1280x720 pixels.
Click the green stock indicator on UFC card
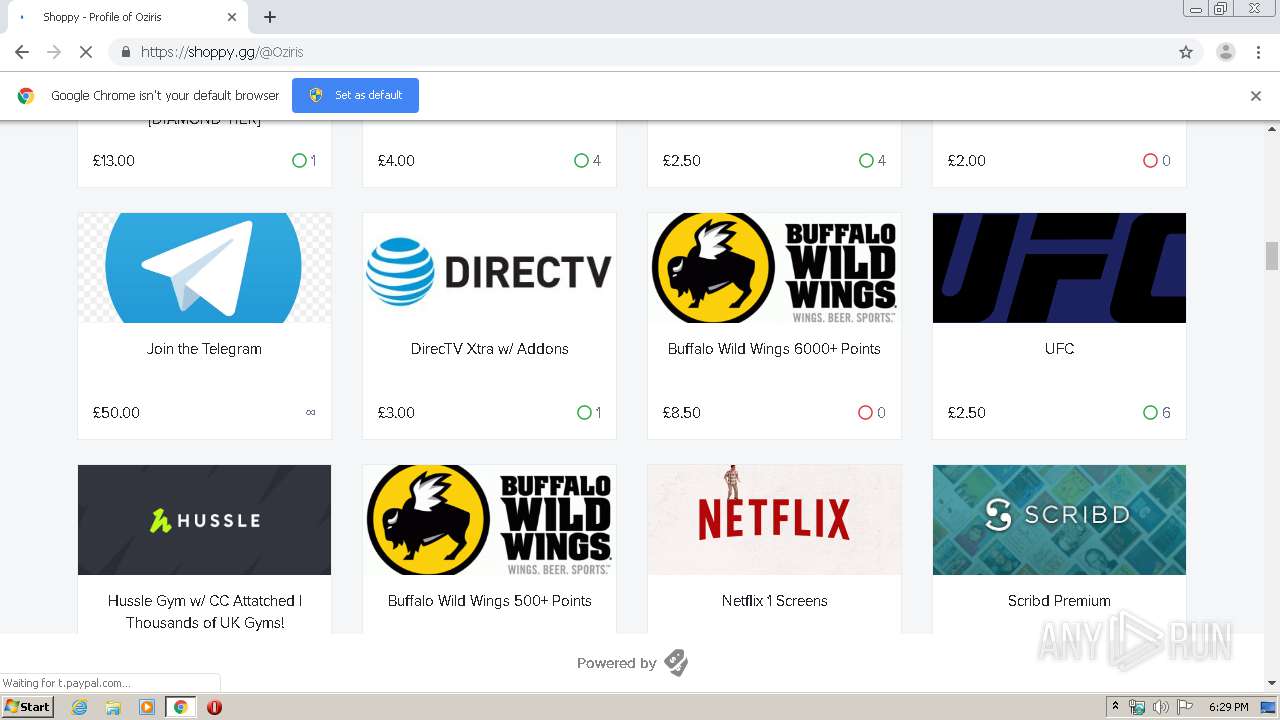point(1150,413)
